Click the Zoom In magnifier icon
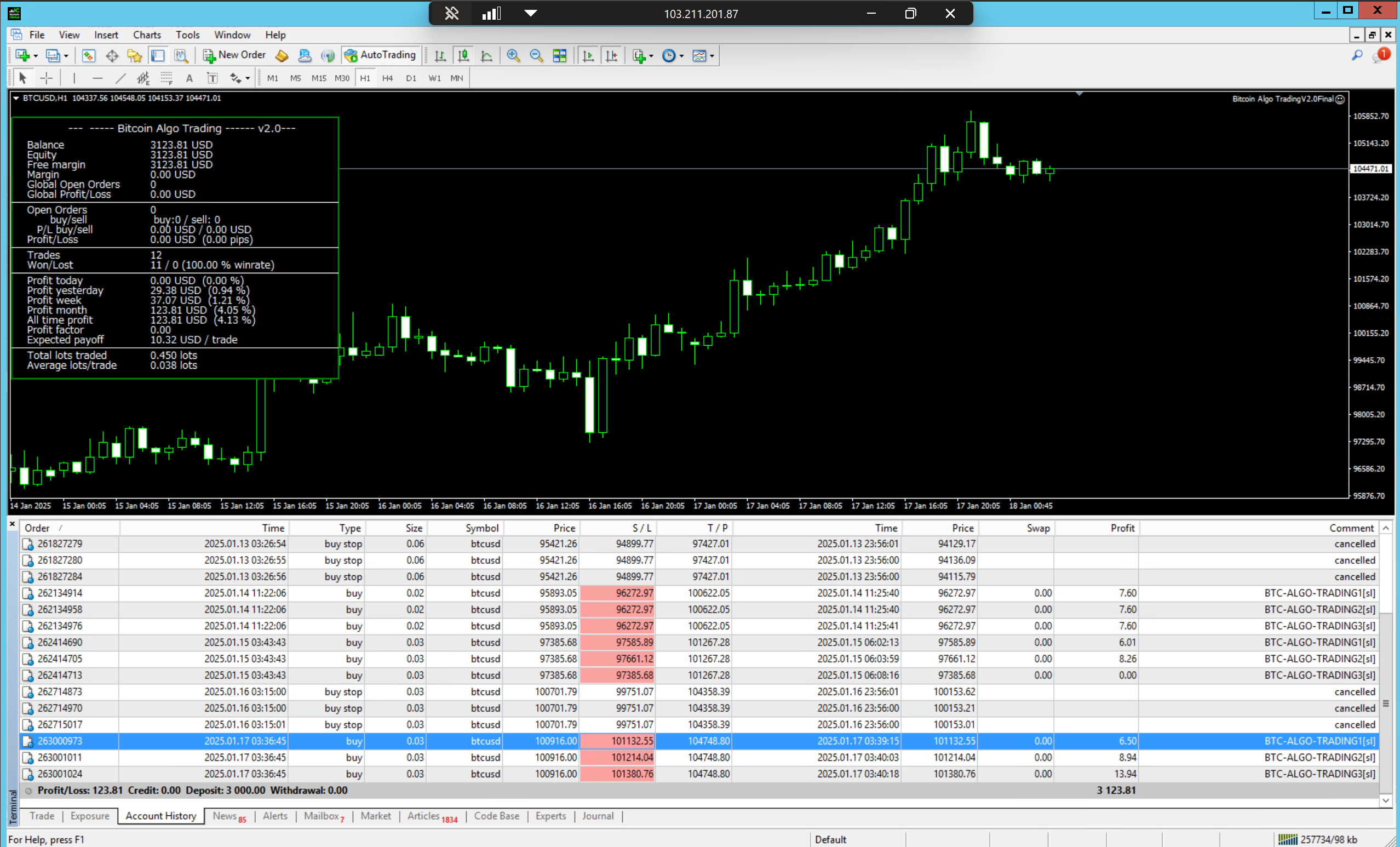 click(513, 55)
